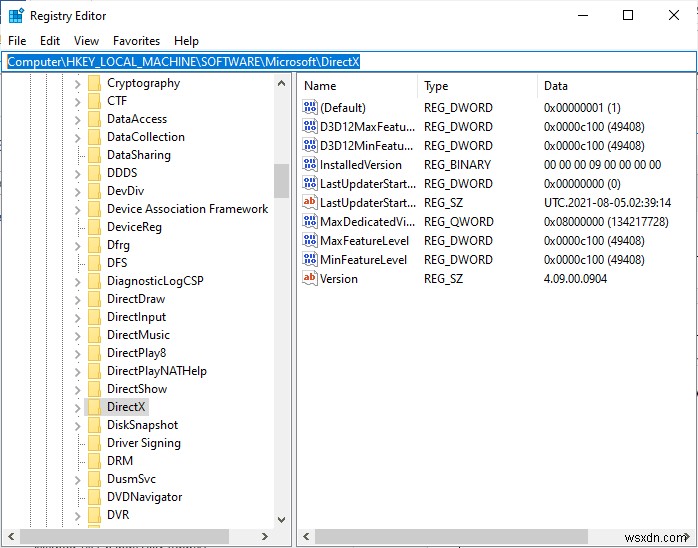The image size is (698, 548).
Task: Click the MaxFeatureLevel value icon
Action: point(309,240)
